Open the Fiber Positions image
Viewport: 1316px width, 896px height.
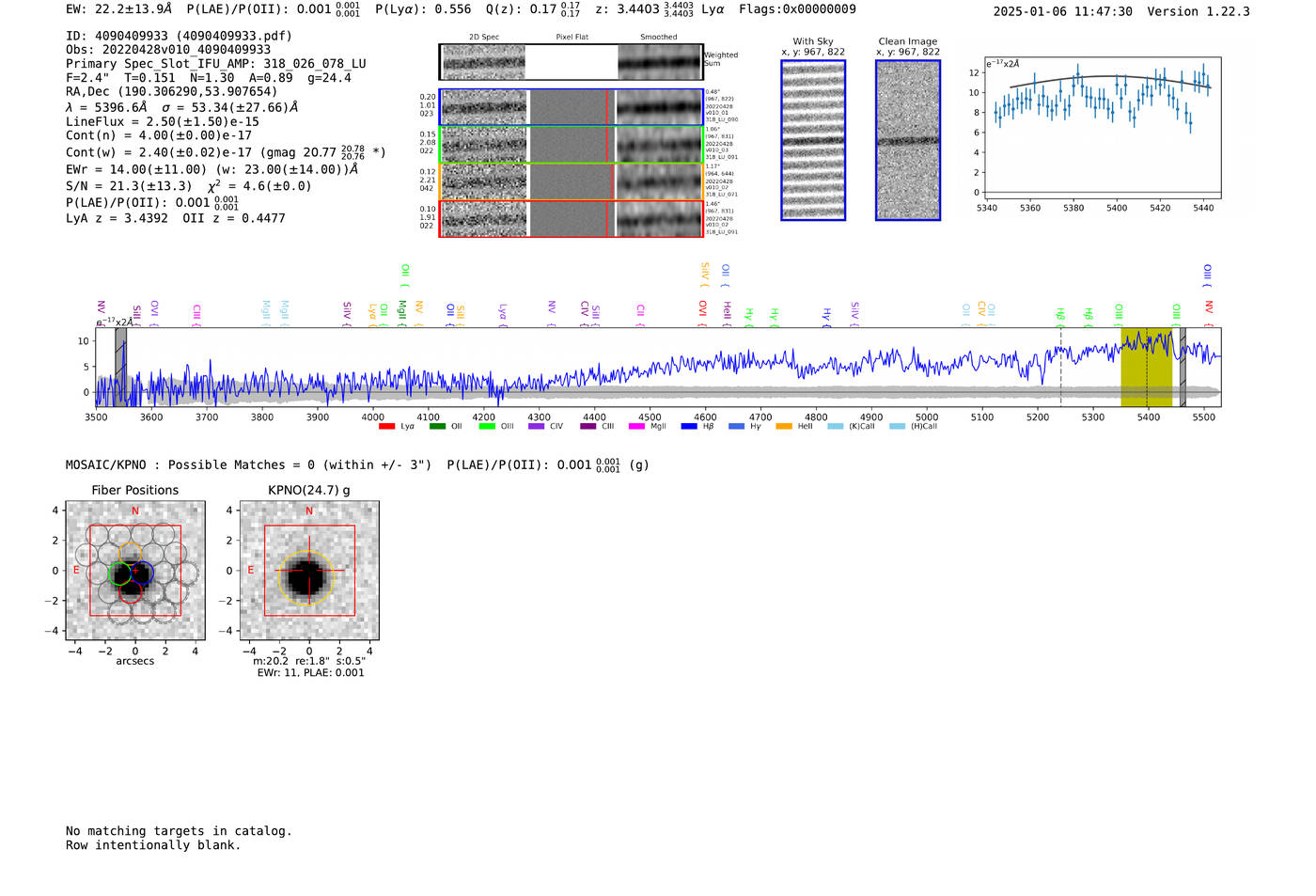[135, 571]
